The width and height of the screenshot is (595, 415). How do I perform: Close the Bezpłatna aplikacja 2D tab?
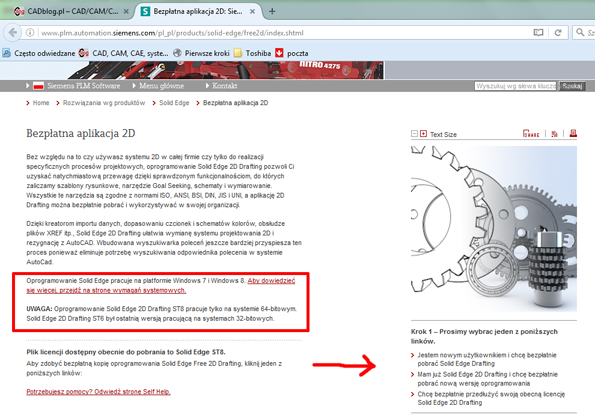(252, 11)
